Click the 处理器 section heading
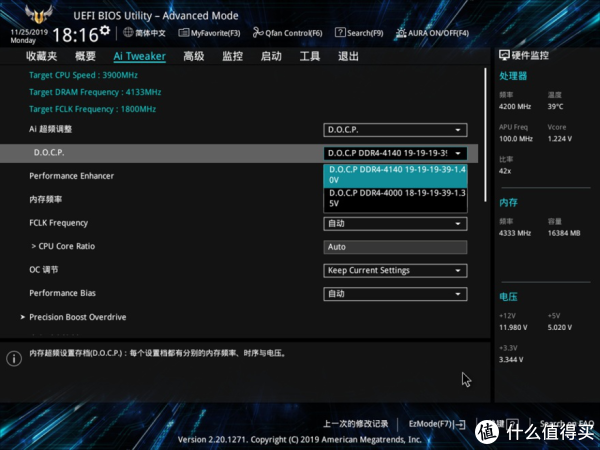The height and width of the screenshot is (450, 600). point(513,76)
